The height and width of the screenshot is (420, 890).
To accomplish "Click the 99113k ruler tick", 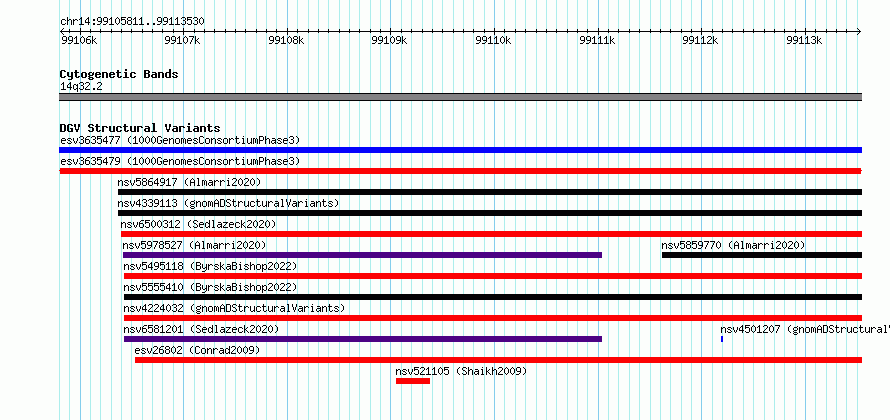I will (804, 40).
